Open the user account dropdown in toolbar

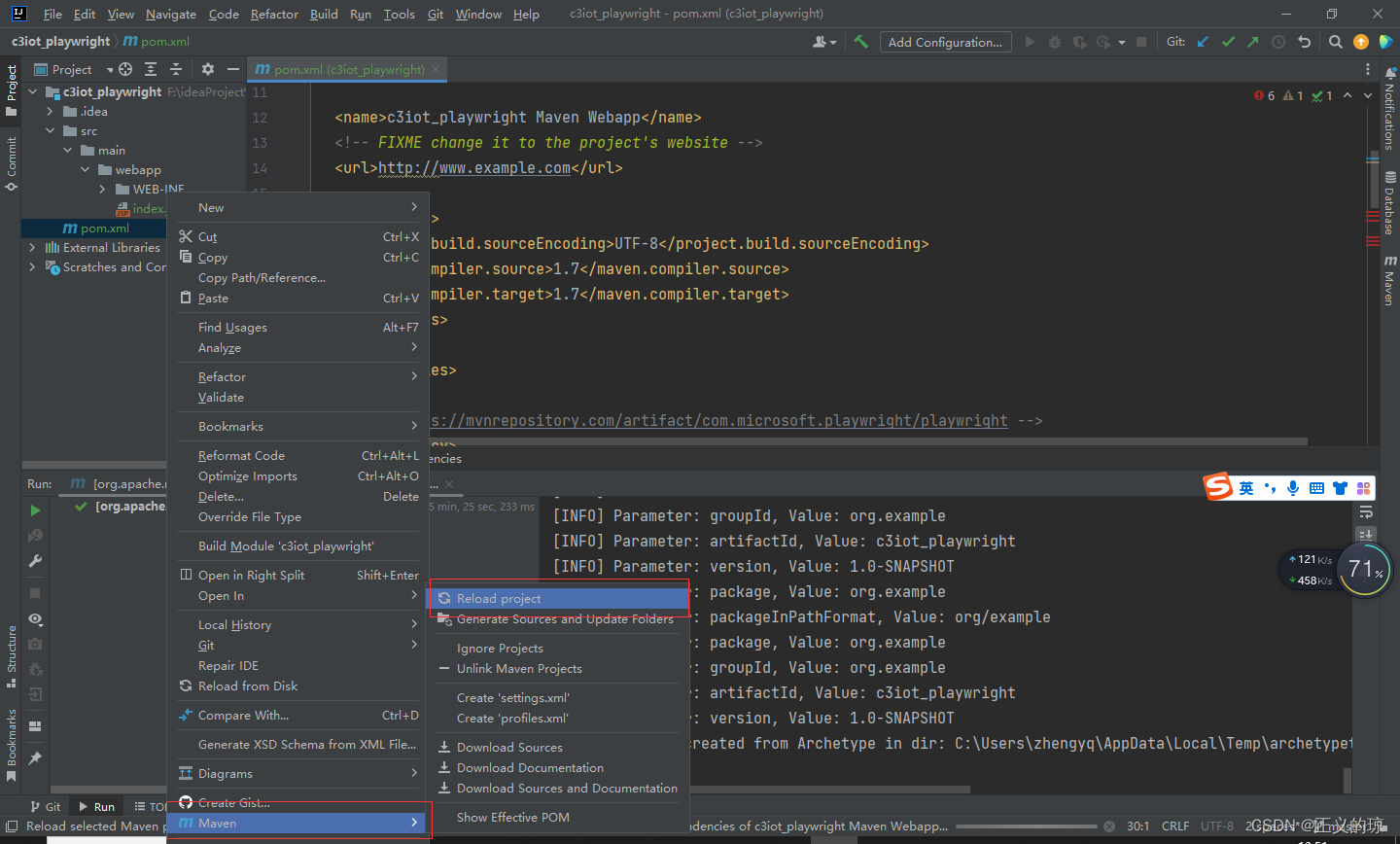tap(824, 42)
